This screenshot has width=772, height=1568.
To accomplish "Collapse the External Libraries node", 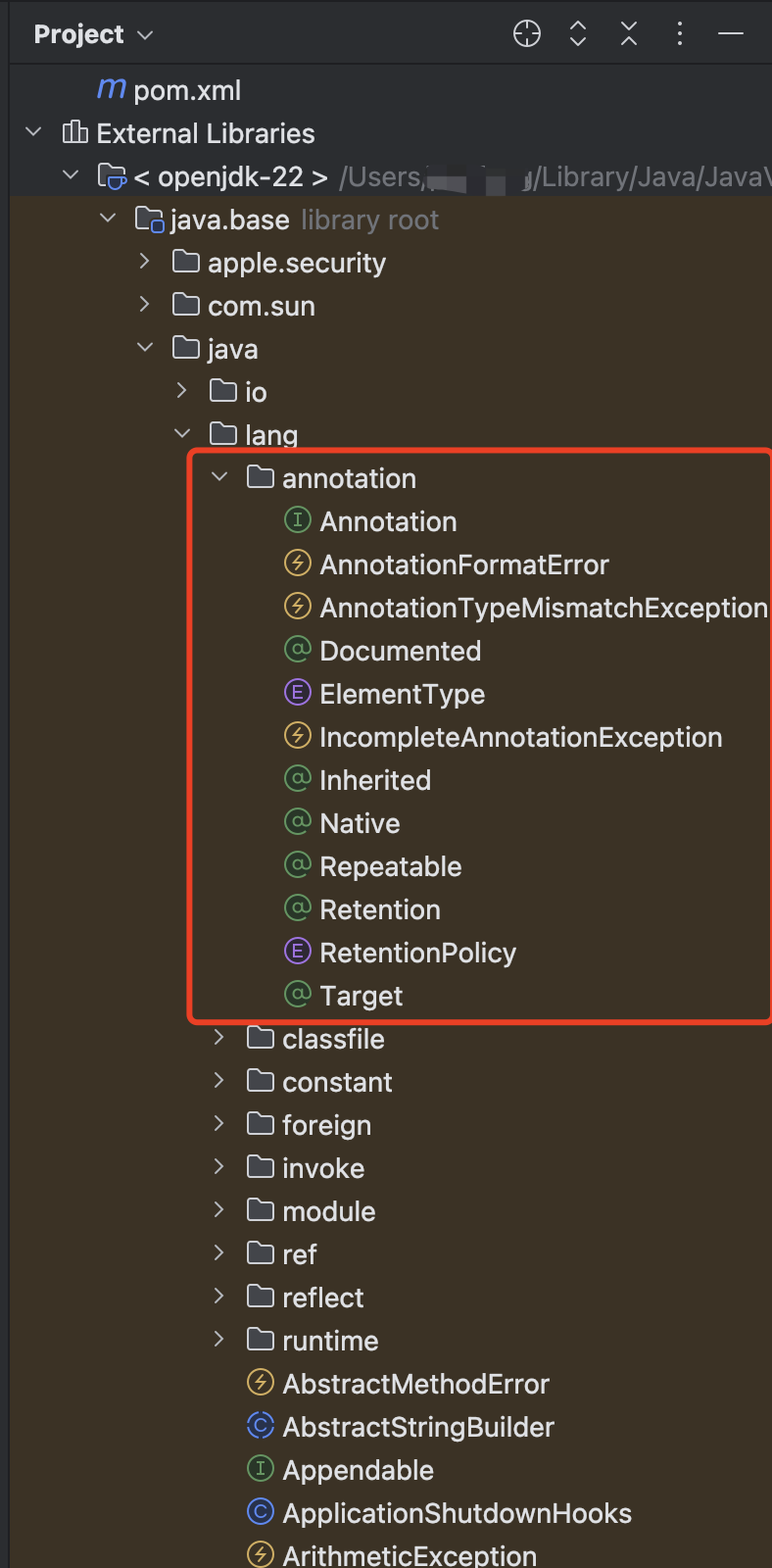I will [x=34, y=132].
